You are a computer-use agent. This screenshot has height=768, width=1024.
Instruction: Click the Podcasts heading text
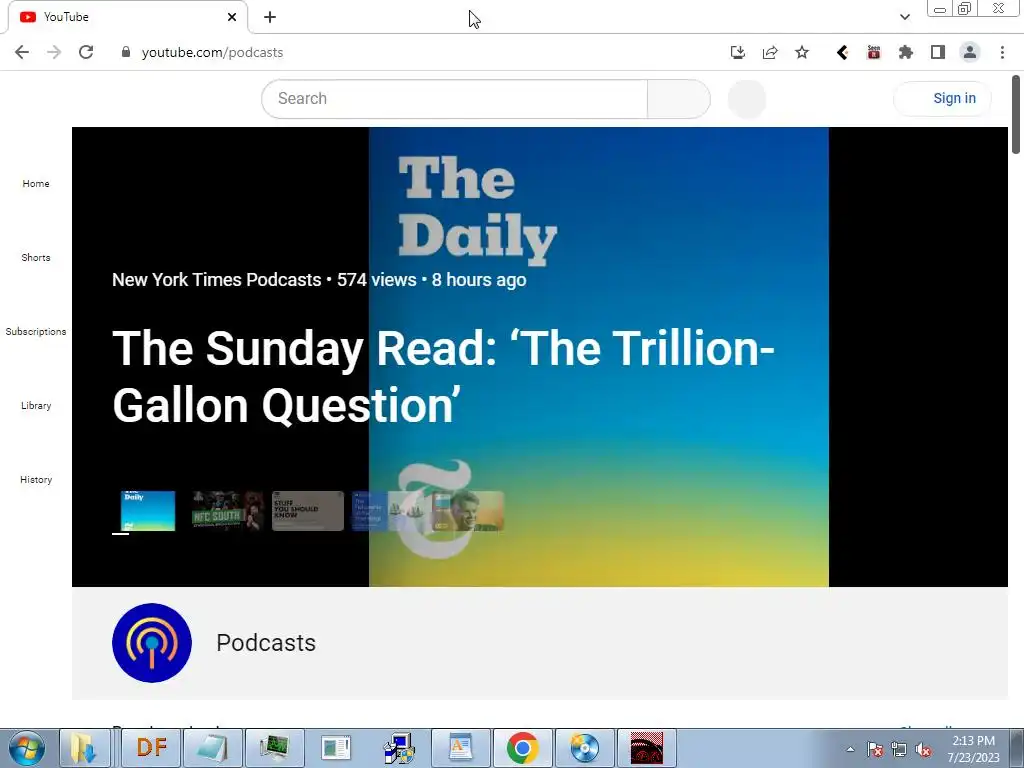pyautogui.click(x=266, y=643)
